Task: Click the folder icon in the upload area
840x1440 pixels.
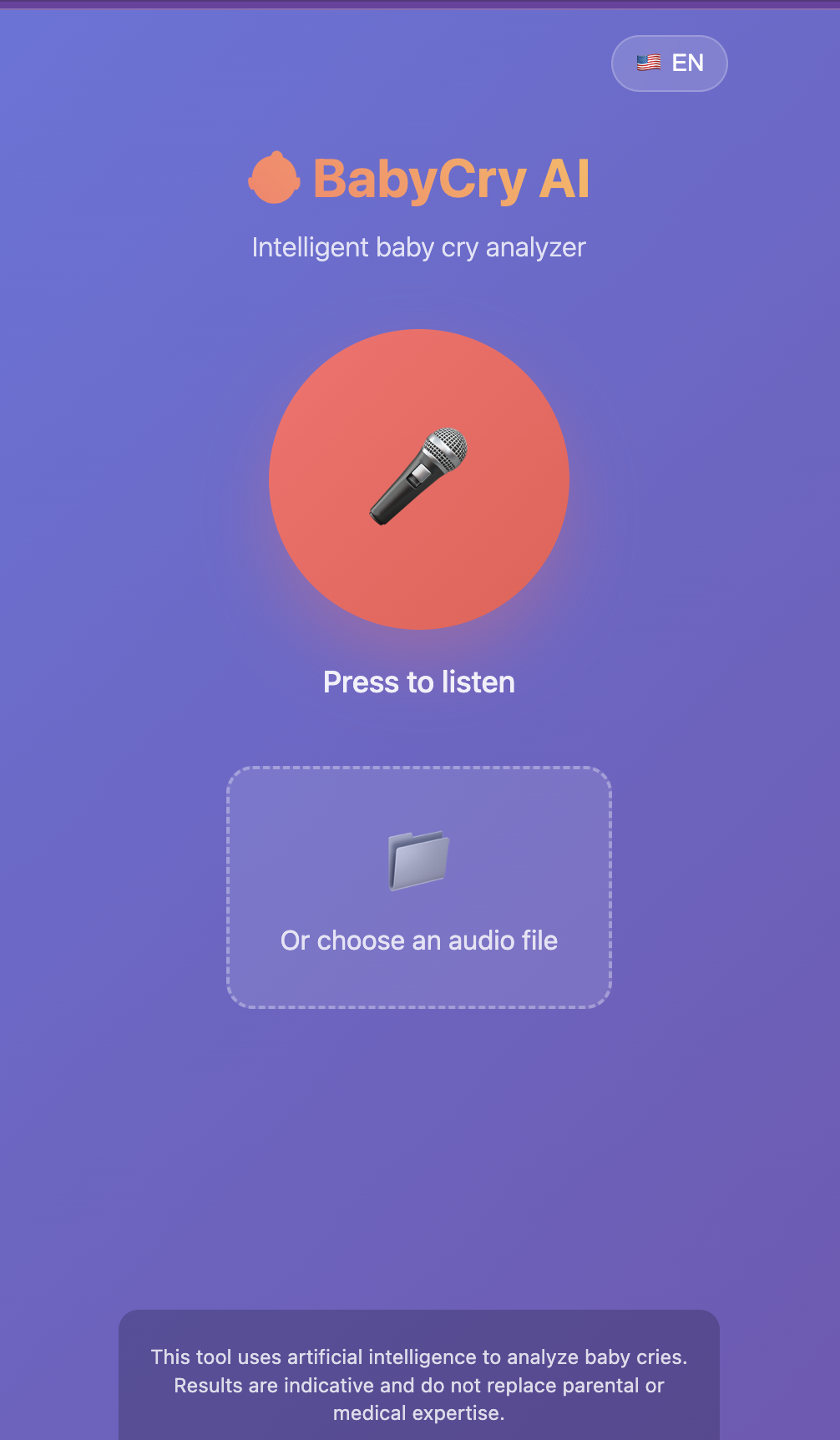Action: click(419, 860)
